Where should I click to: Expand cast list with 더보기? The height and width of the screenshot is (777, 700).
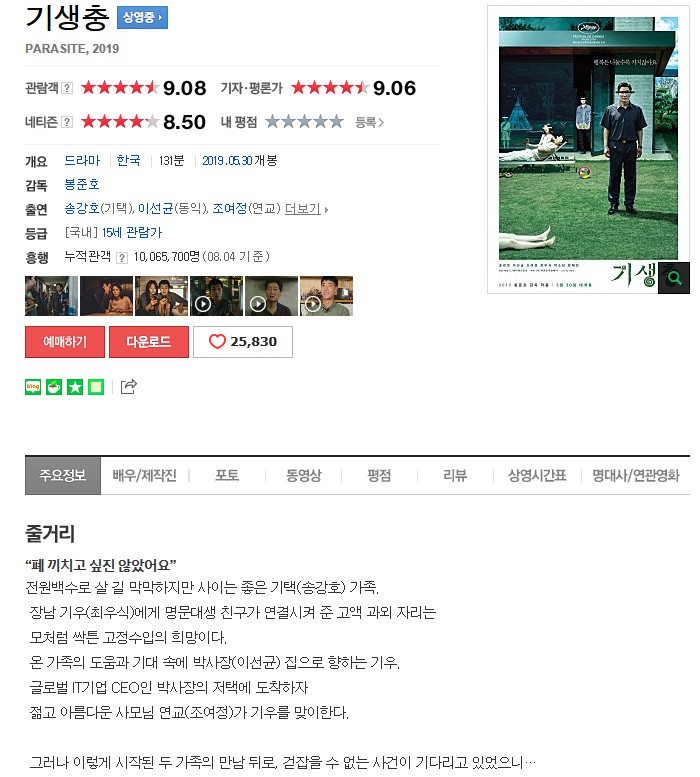[x=306, y=209]
